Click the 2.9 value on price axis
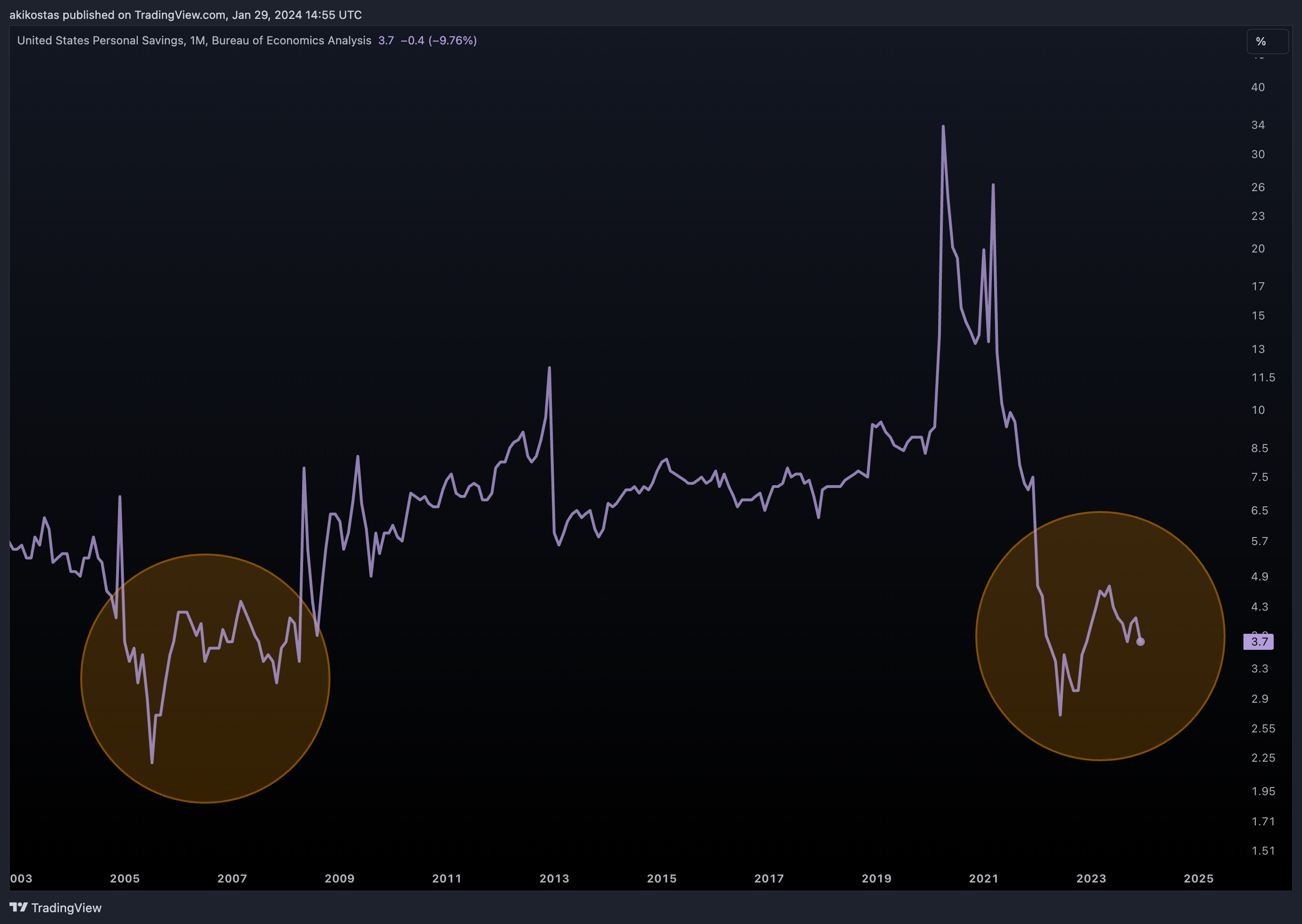 [x=1260, y=698]
